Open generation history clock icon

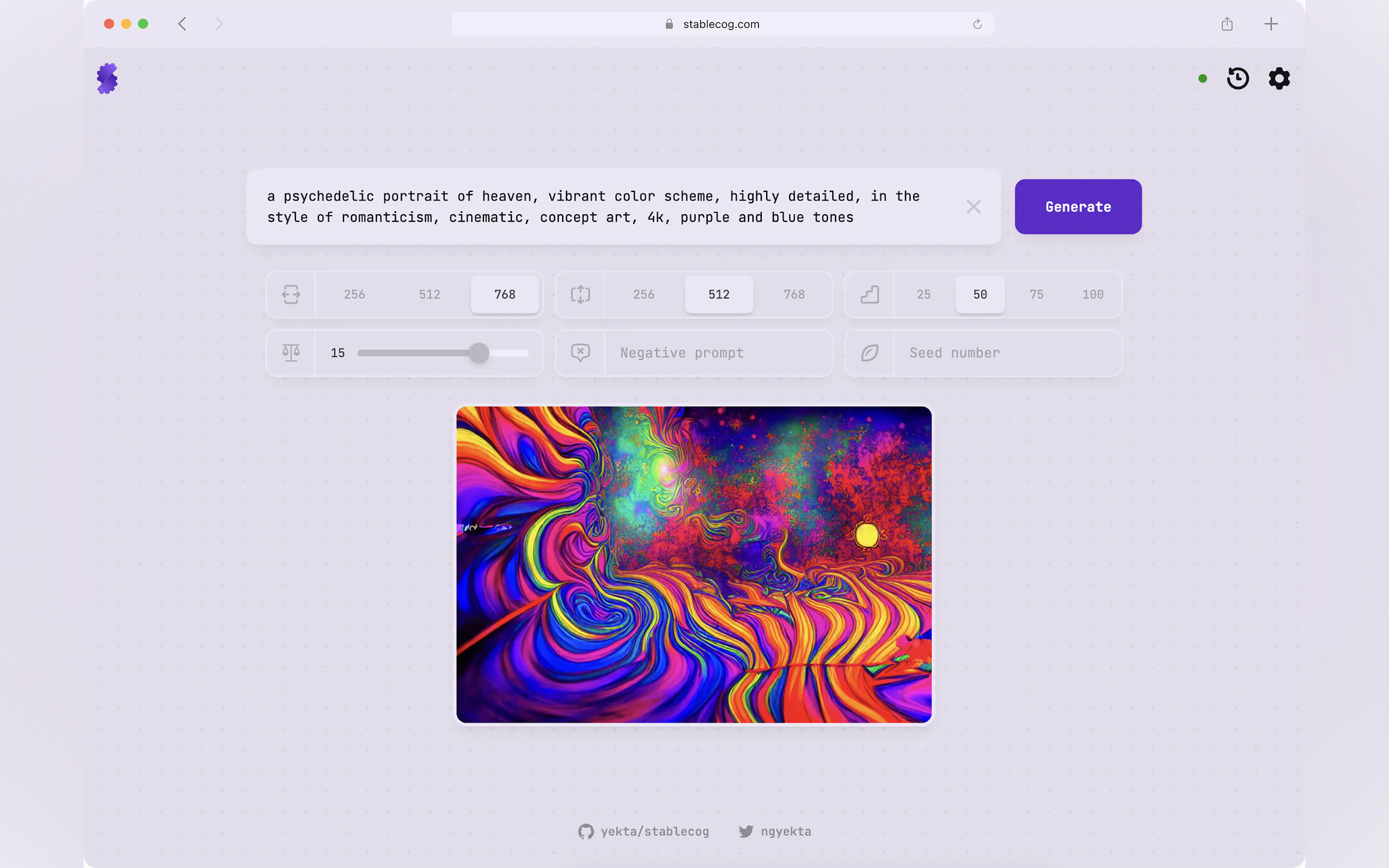1238,78
